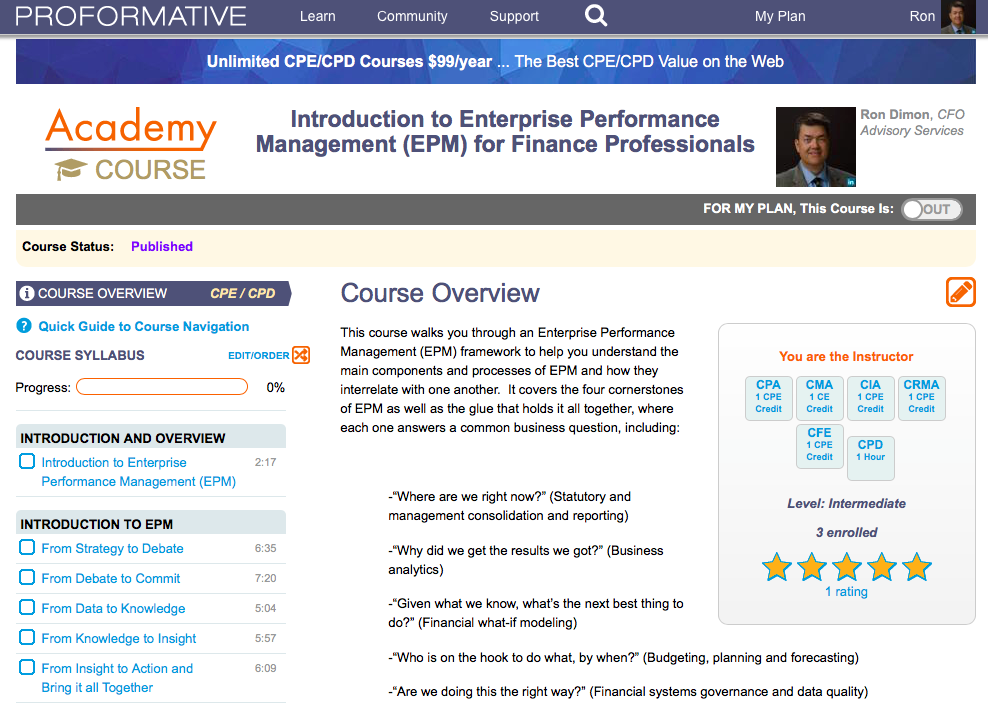
Task: Check the Introduction to Enterprise Performance Management box
Action: coord(27,461)
